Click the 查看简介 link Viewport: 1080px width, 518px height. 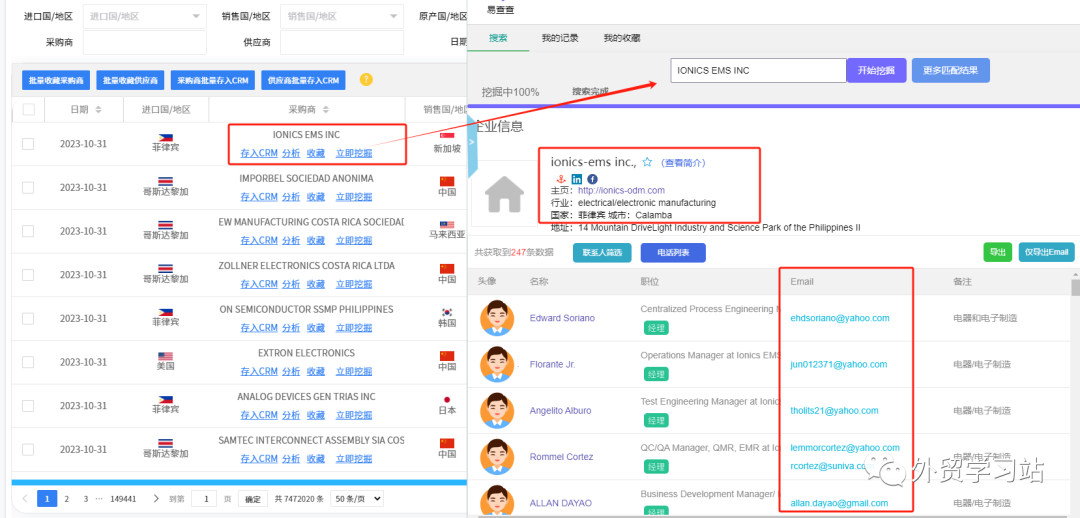coord(683,163)
